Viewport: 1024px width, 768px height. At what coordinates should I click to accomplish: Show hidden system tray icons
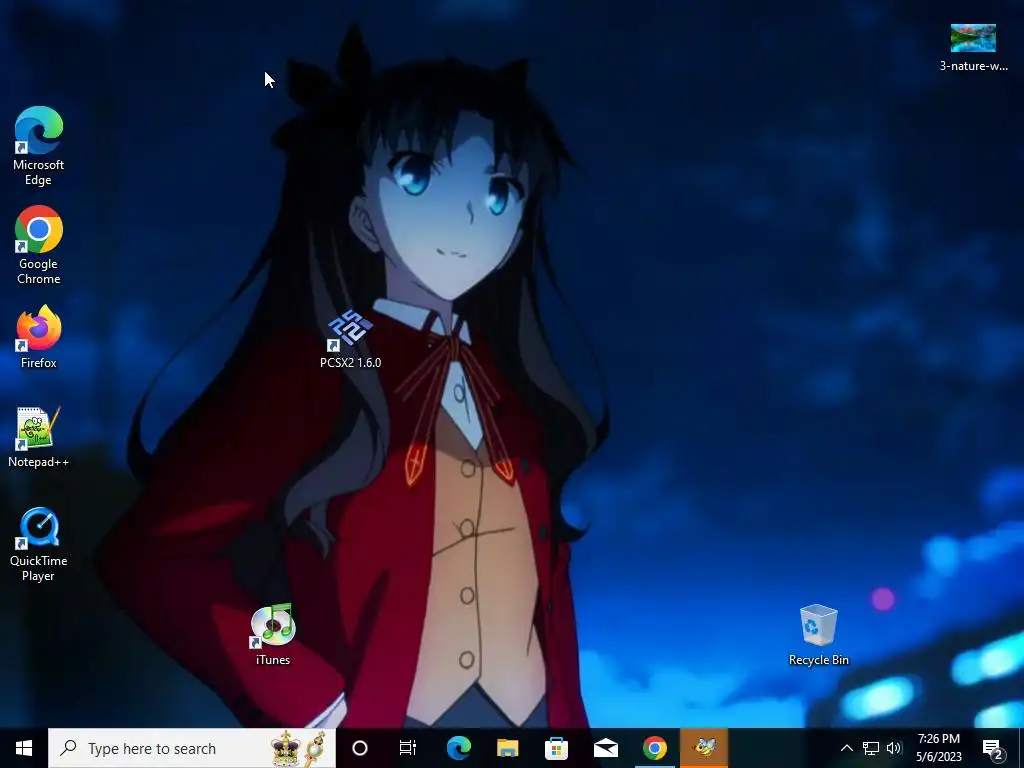point(846,748)
